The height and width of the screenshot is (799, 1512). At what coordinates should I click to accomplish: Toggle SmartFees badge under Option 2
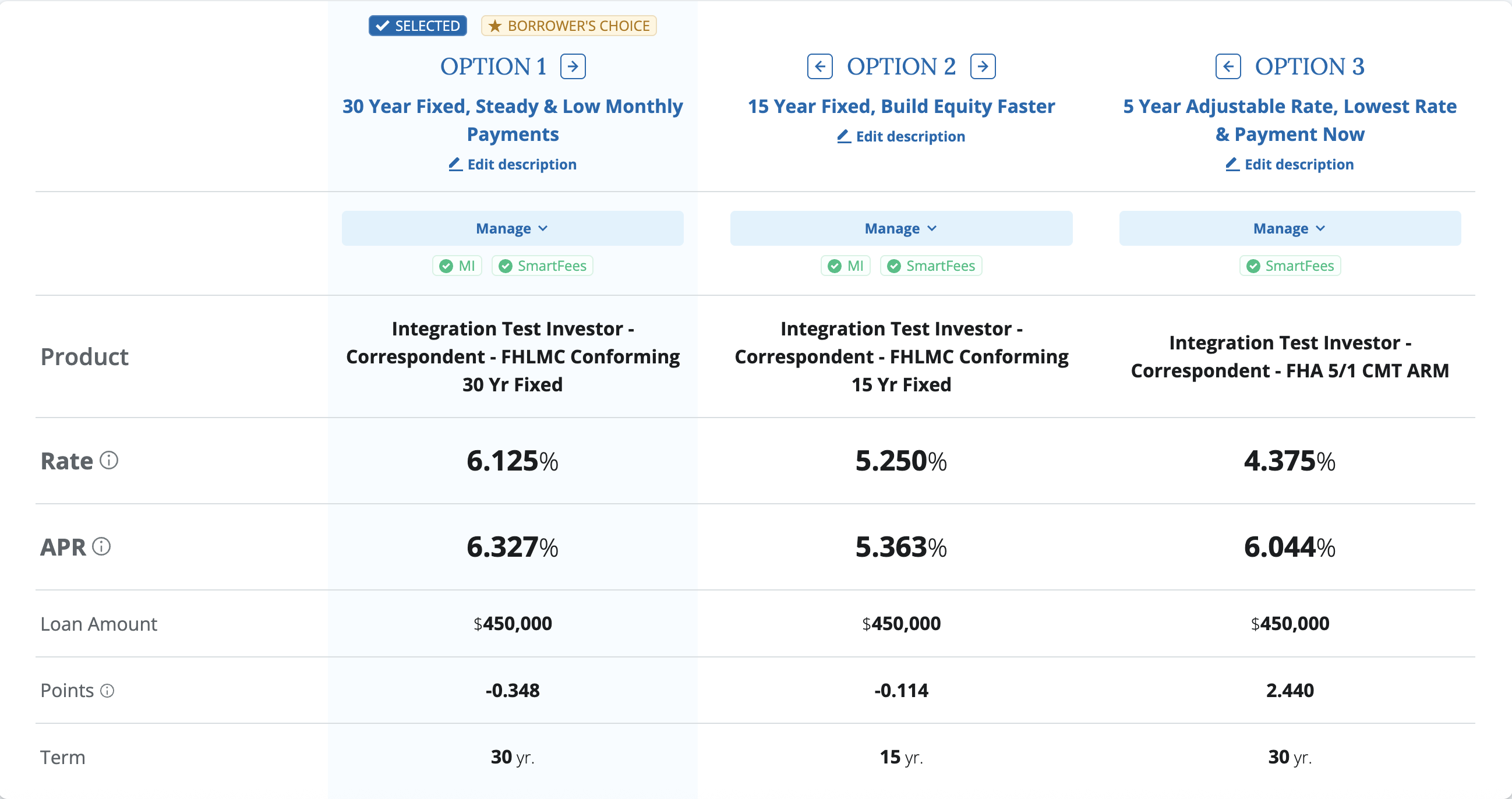[x=930, y=266]
